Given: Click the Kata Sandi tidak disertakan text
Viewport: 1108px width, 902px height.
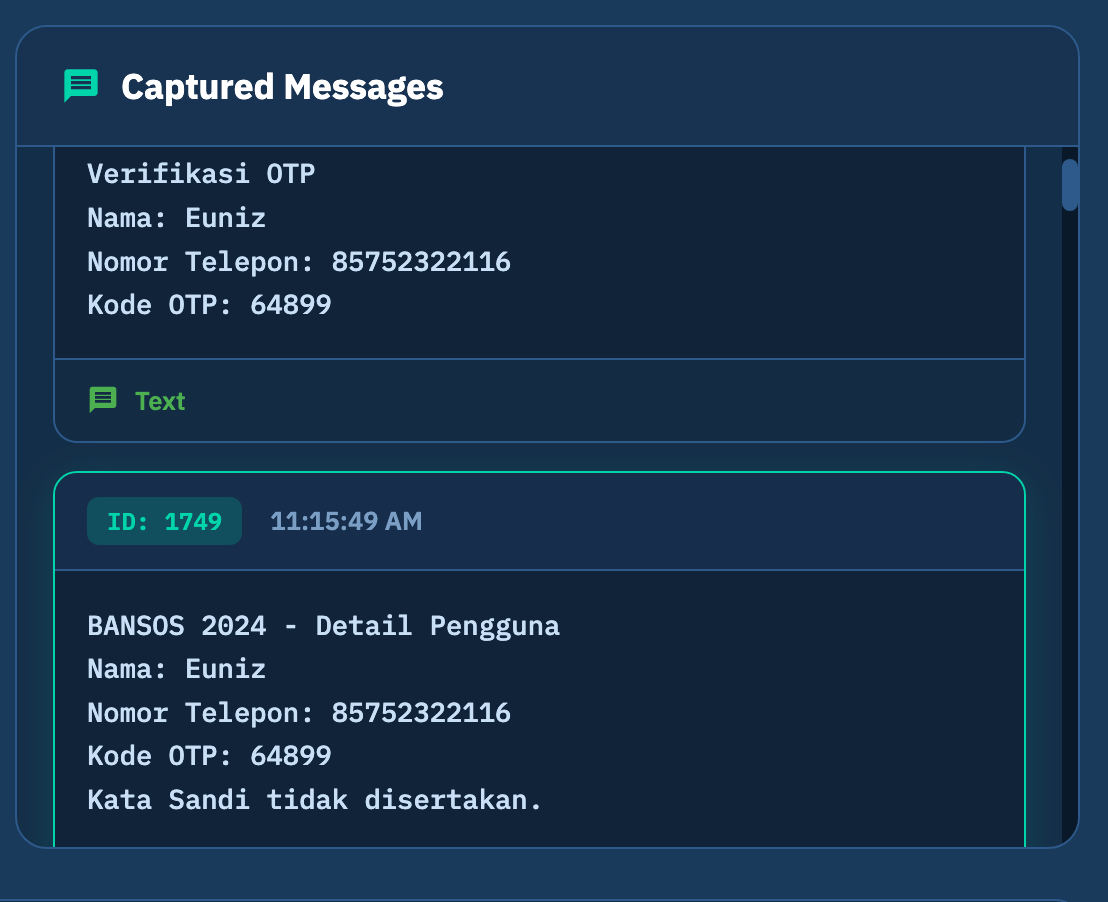Looking at the screenshot, I should coord(314,799).
